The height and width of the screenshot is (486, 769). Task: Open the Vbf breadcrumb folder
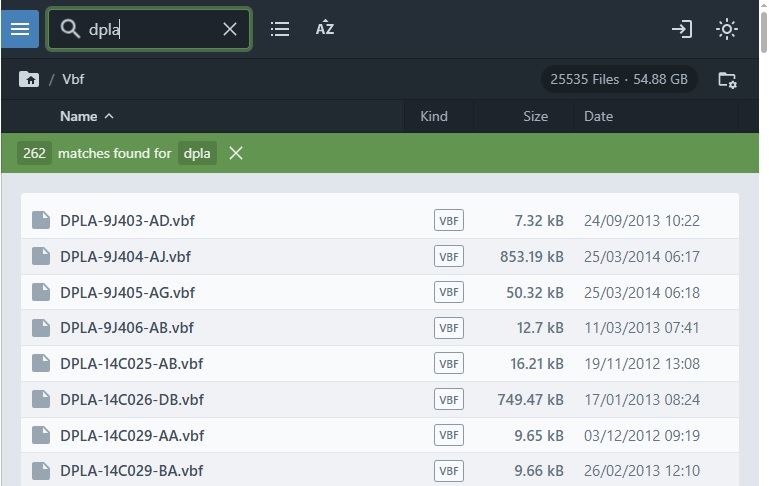click(x=73, y=79)
